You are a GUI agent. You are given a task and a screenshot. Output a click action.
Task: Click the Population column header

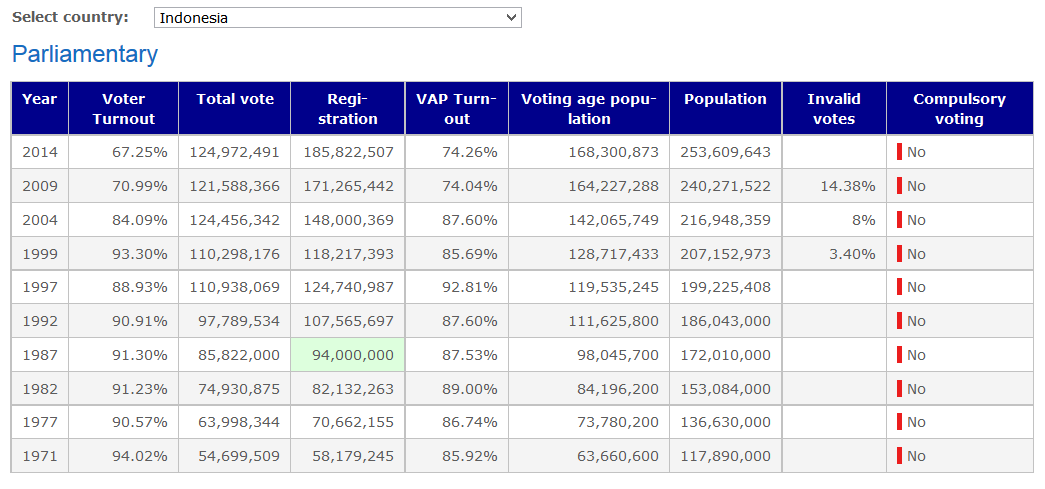click(725, 99)
